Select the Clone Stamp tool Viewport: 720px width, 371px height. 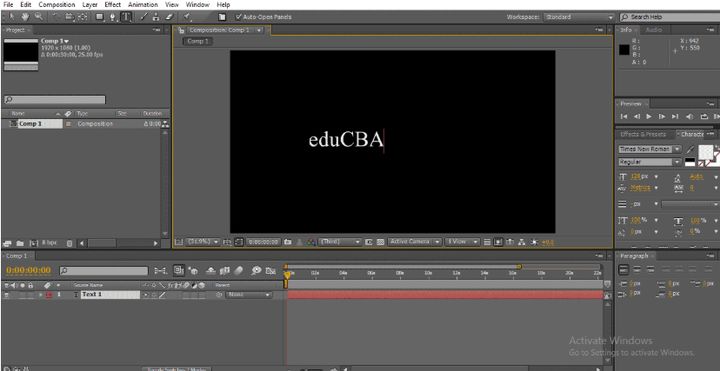pos(156,17)
